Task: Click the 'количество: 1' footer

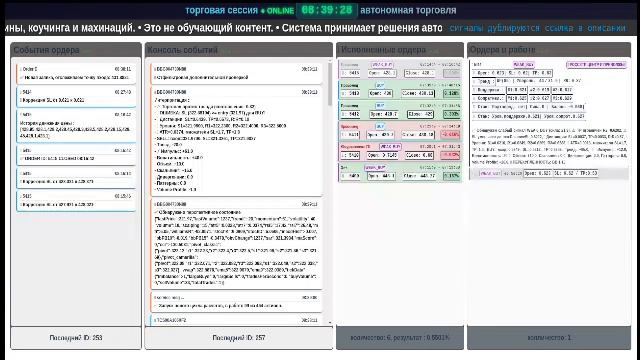Action: (x=549, y=338)
